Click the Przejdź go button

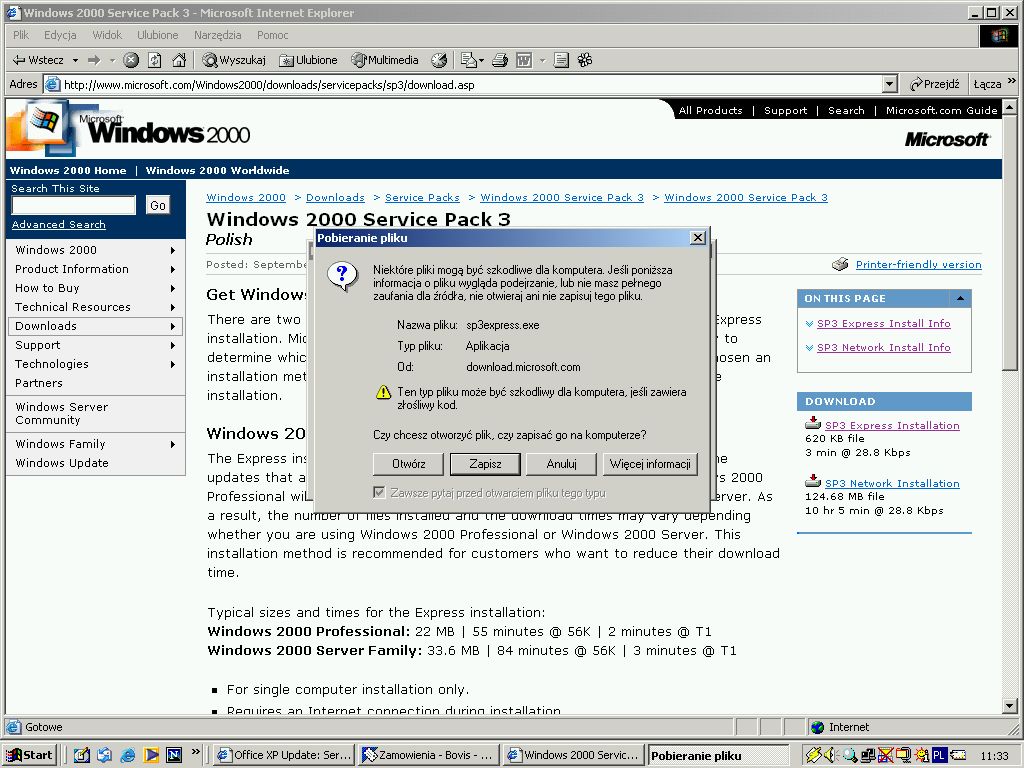coord(935,84)
